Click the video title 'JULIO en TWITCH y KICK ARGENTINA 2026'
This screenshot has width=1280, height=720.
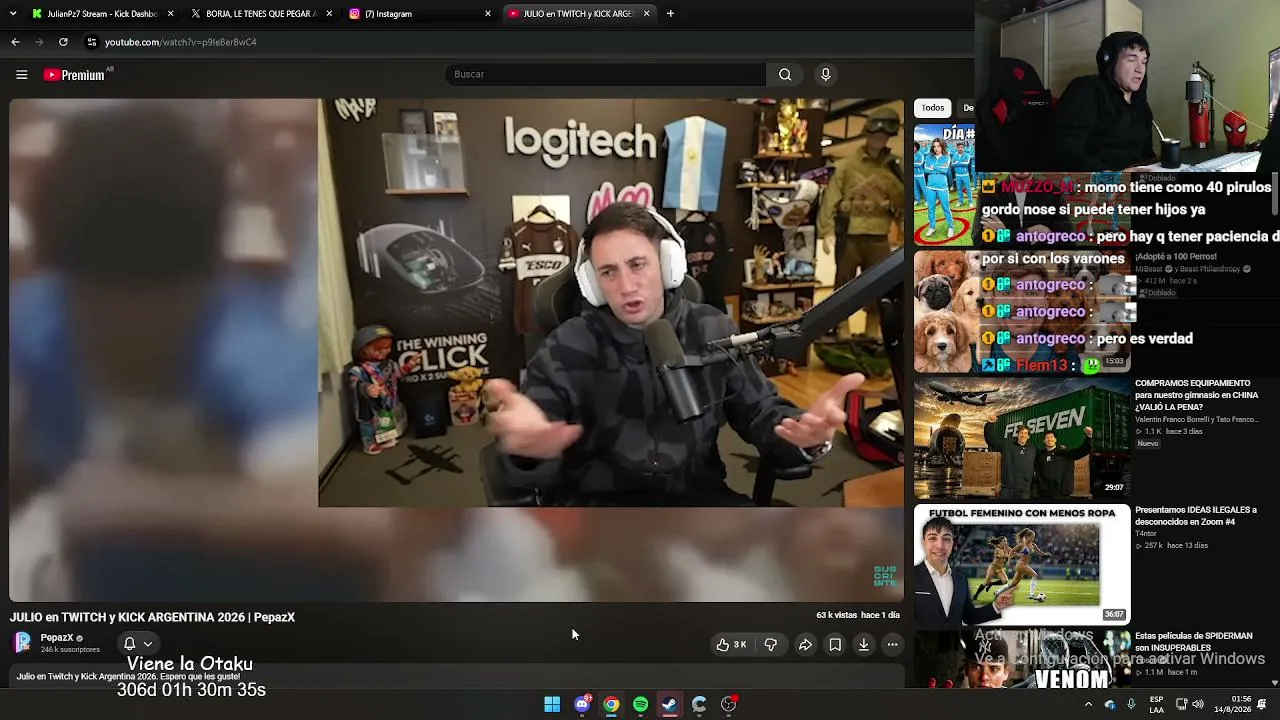[x=152, y=617]
